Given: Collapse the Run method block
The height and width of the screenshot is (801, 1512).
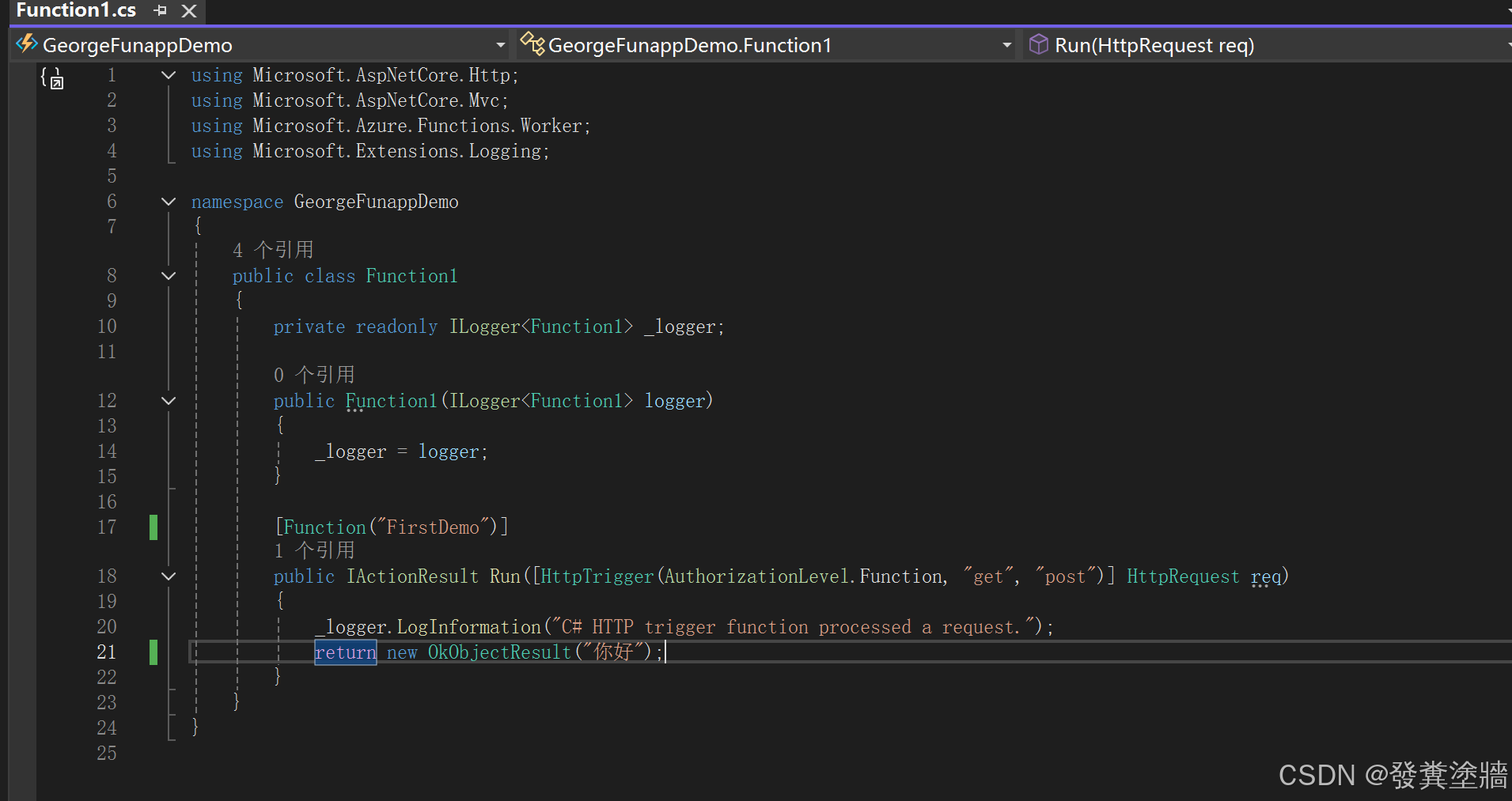Looking at the screenshot, I should (169, 576).
